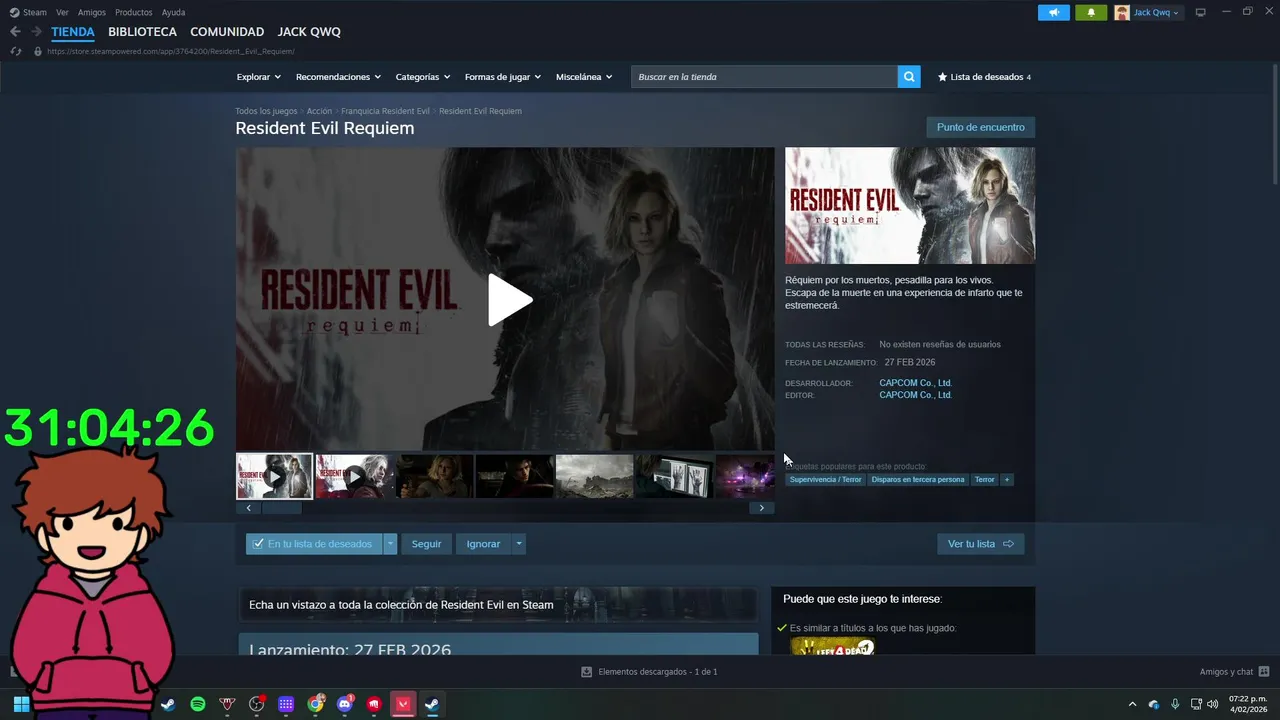Click the Big Picture mode monitor icon
Screen dimensions: 1280x720
point(1201,12)
